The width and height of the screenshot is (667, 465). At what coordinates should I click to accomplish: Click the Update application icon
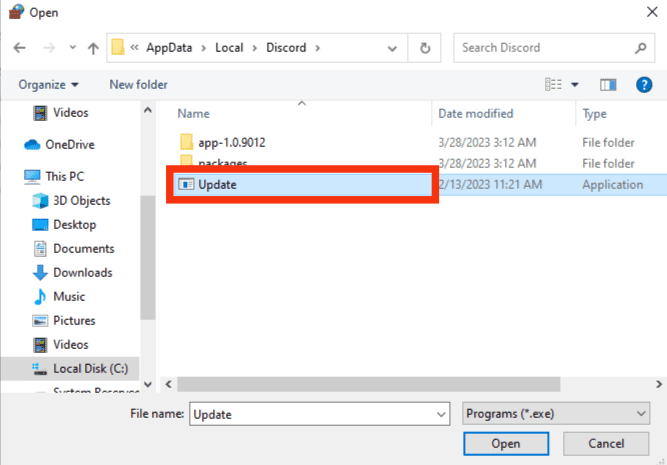[x=186, y=184]
